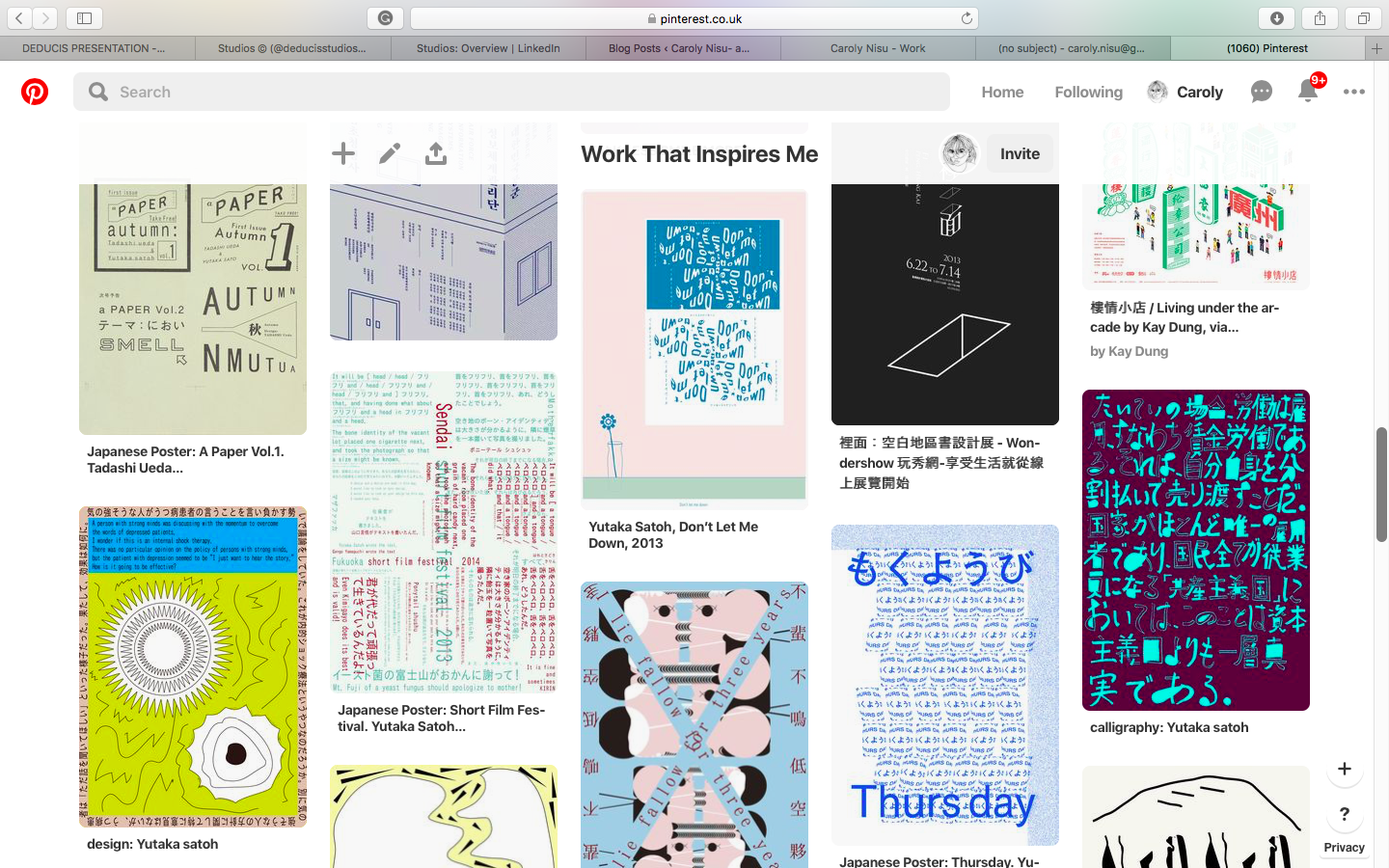Click the Pinterest search field
Image resolution: width=1389 pixels, height=868 pixels.
tap(511, 92)
